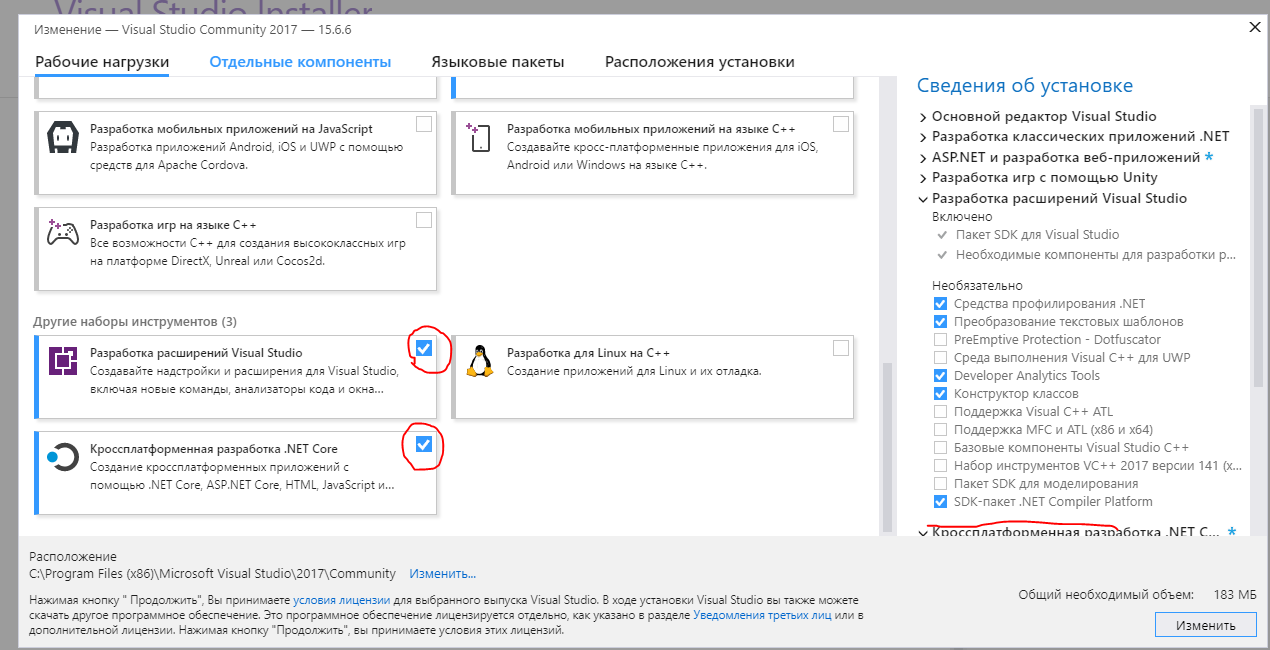Click the C++ mobile development phone icon
This screenshot has width=1270, height=650.
pyautogui.click(x=480, y=137)
